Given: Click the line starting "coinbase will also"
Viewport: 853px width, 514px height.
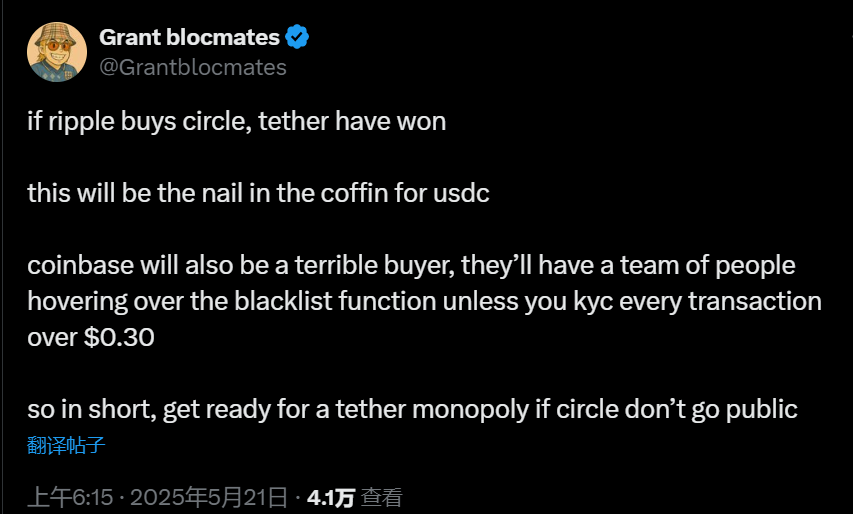Looking at the screenshot, I should pos(410,266).
